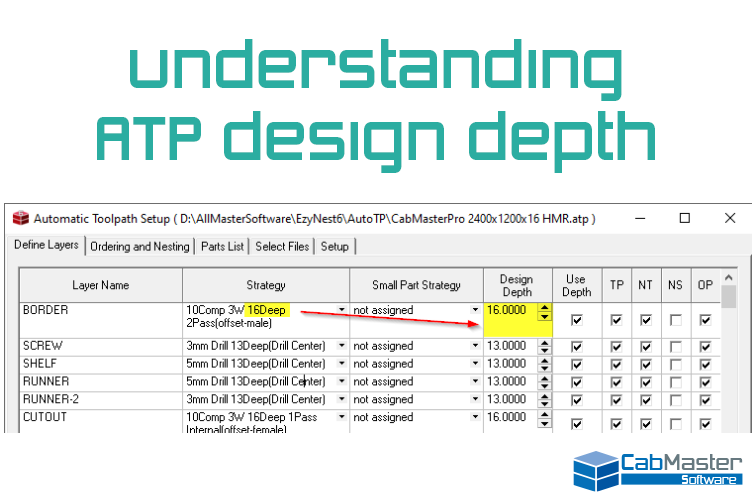Image resolution: width=752 pixels, height=500 pixels.
Task: Click the Automatic Toolpath Setup app icon
Action: tap(21, 218)
